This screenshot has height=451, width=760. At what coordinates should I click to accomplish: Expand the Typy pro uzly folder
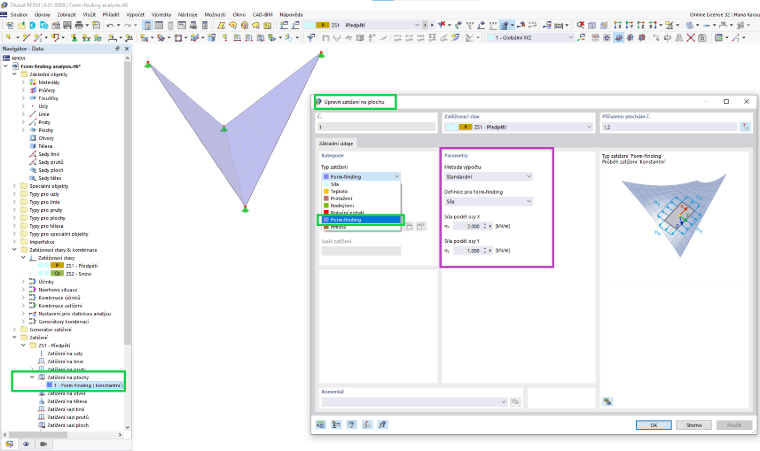coord(14,194)
